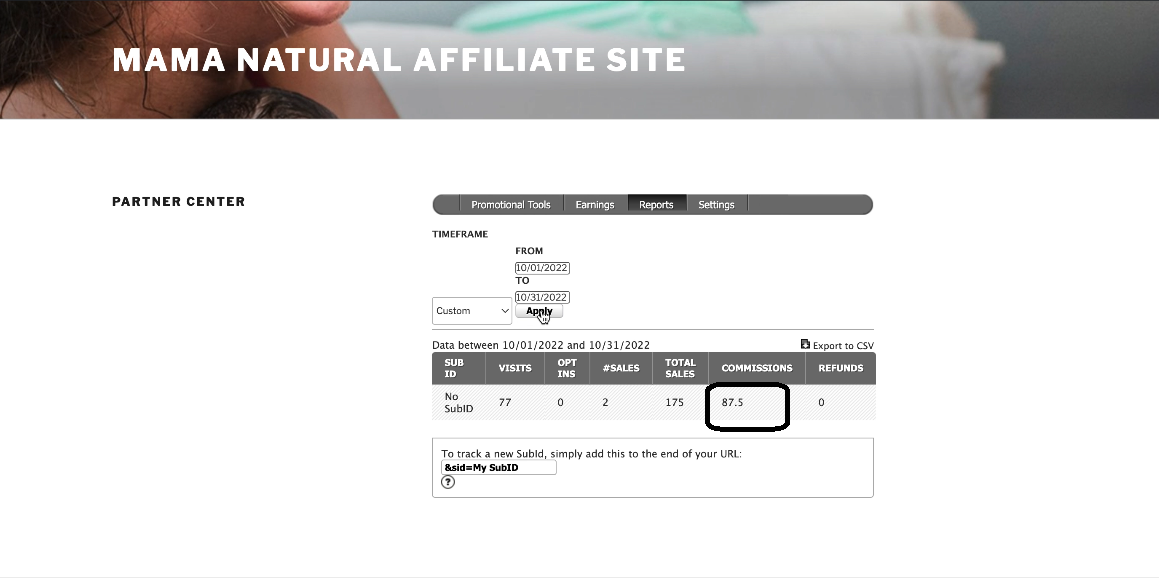Click the SubID URL text field

coord(499,468)
